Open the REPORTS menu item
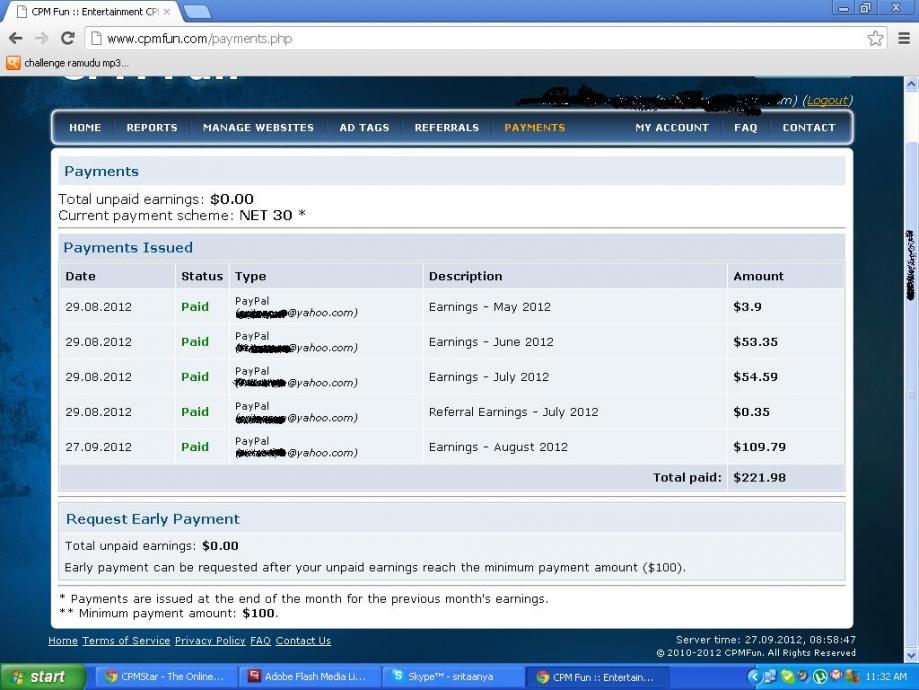The image size is (919, 690). (152, 127)
